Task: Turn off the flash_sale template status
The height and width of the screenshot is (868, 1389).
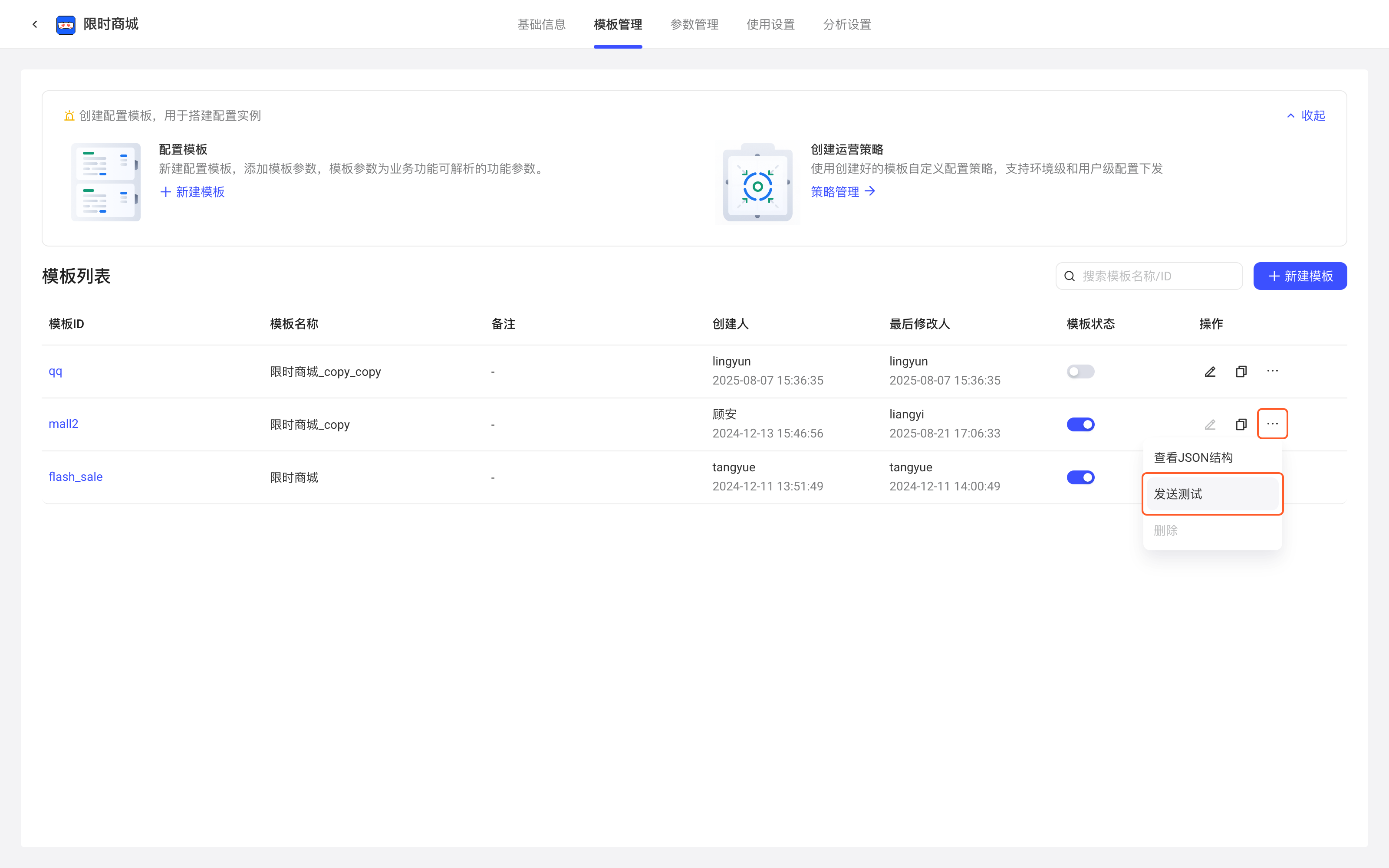Action: point(1080,477)
